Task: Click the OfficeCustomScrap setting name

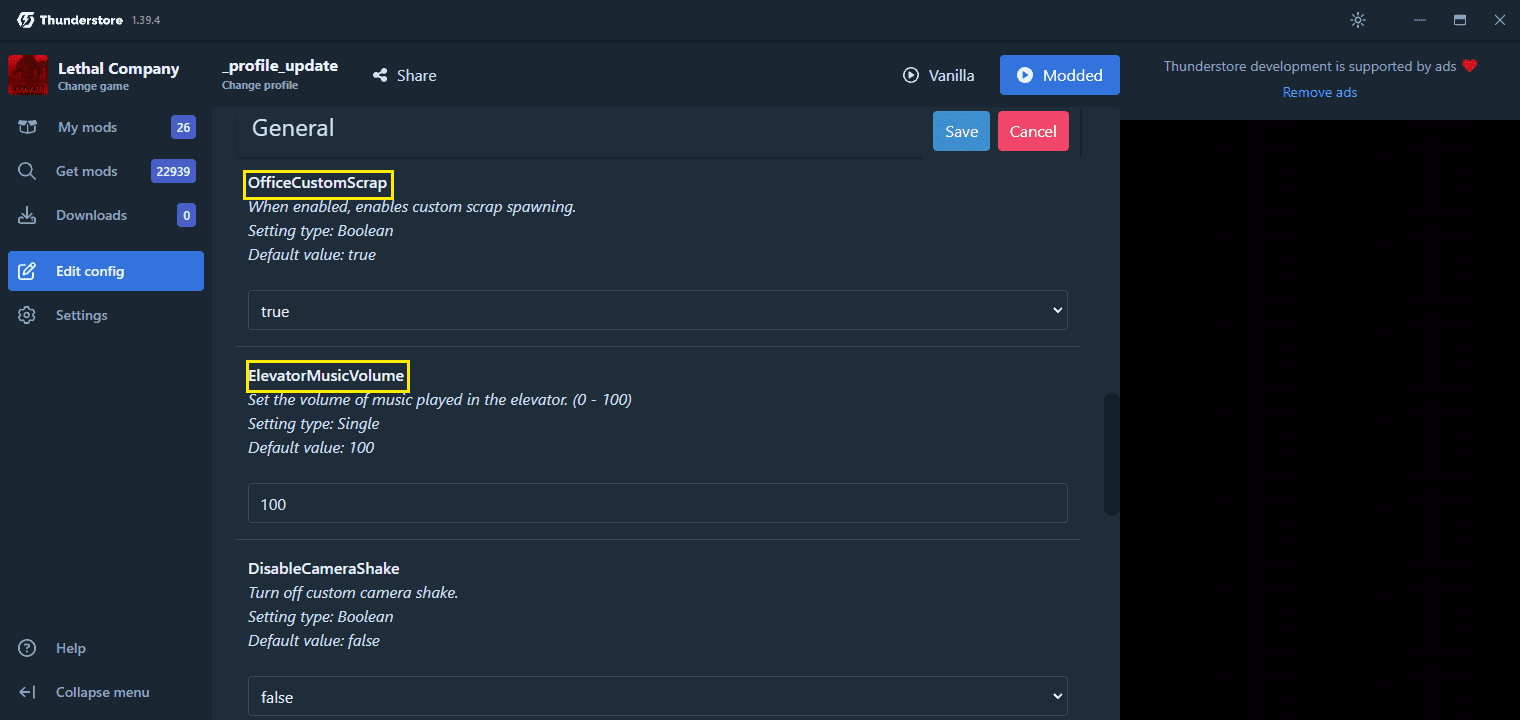Action: [x=317, y=183]
